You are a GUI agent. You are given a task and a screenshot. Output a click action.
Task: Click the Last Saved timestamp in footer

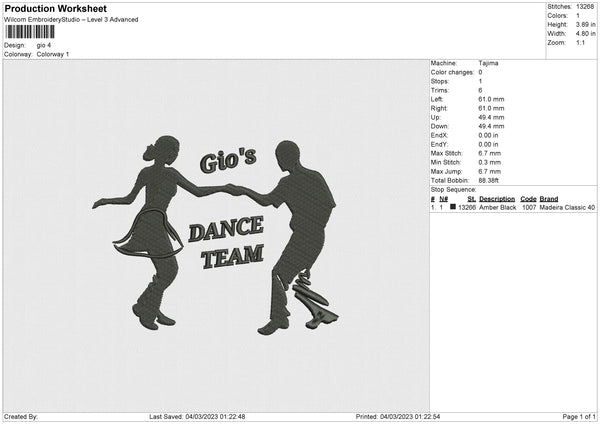(198, 417)
